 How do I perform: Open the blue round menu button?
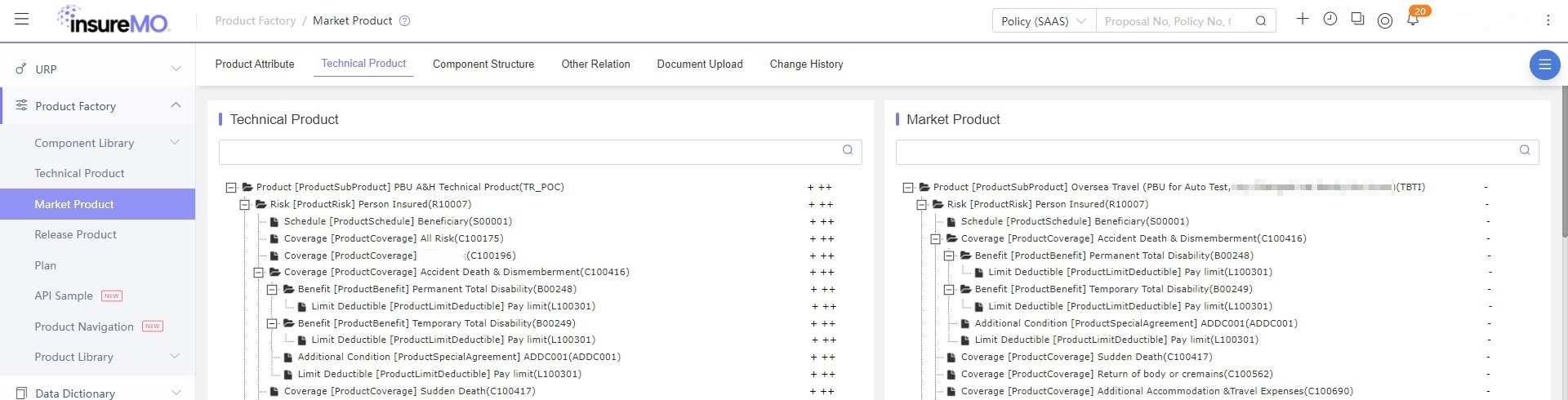point(1544,65)
